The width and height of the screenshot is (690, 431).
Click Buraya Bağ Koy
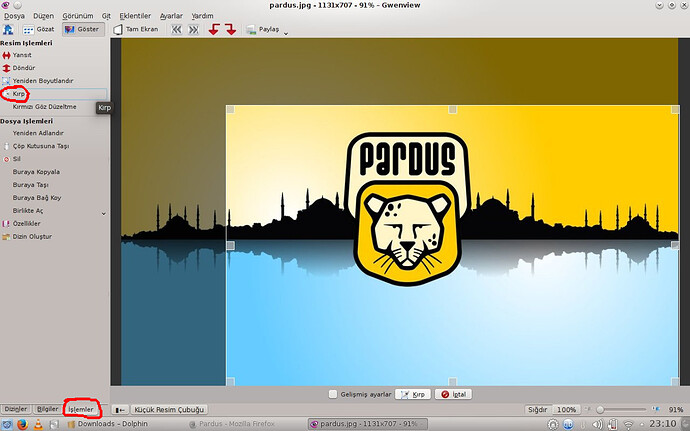tap(37, 198)
